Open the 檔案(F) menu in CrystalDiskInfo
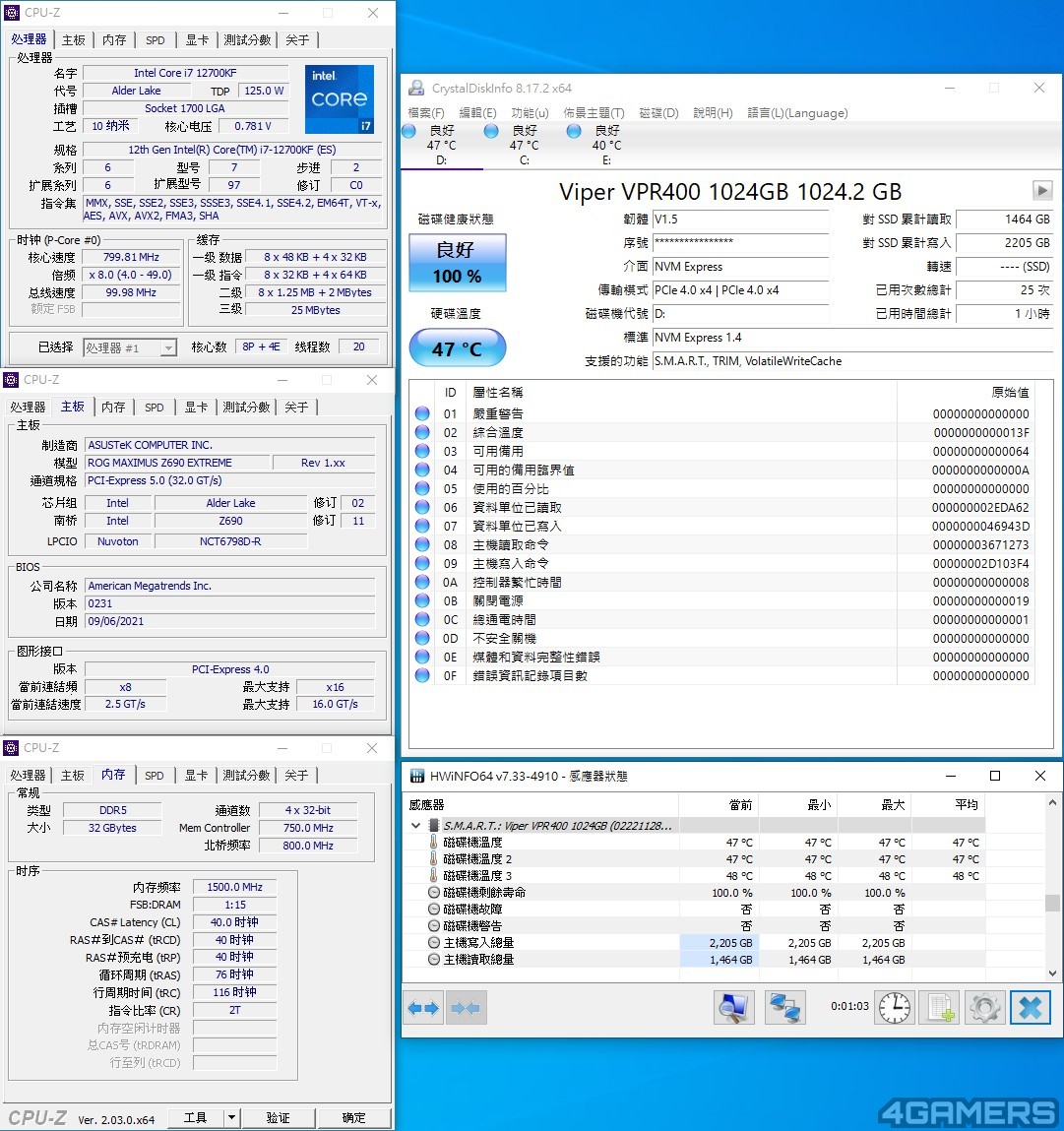The width and height of the screenshot is (1064, 1131). pyautogui.click(x=426, y=113)
